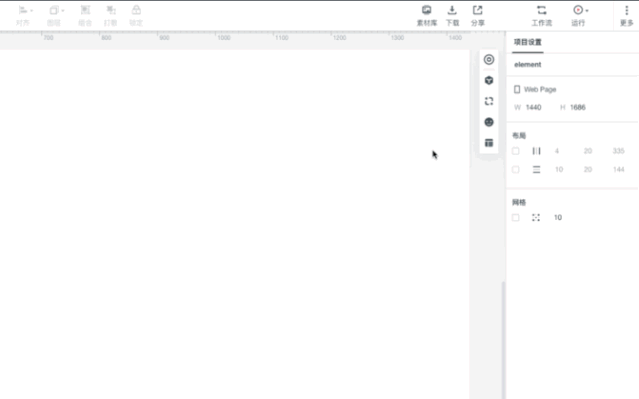This screenshot has width=639, height=399.
Task: Click the height field showing 1686
Action: [x=578, y=107]
